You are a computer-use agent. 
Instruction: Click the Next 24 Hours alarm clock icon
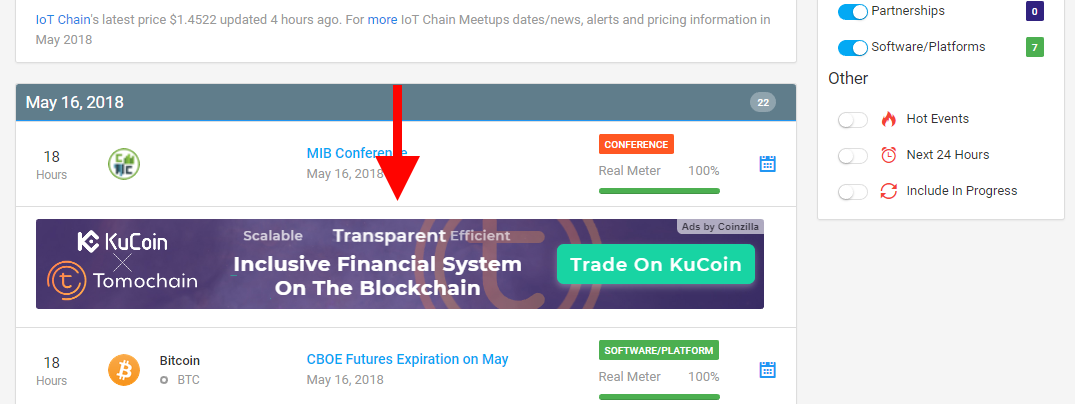(x=889, y=155)
